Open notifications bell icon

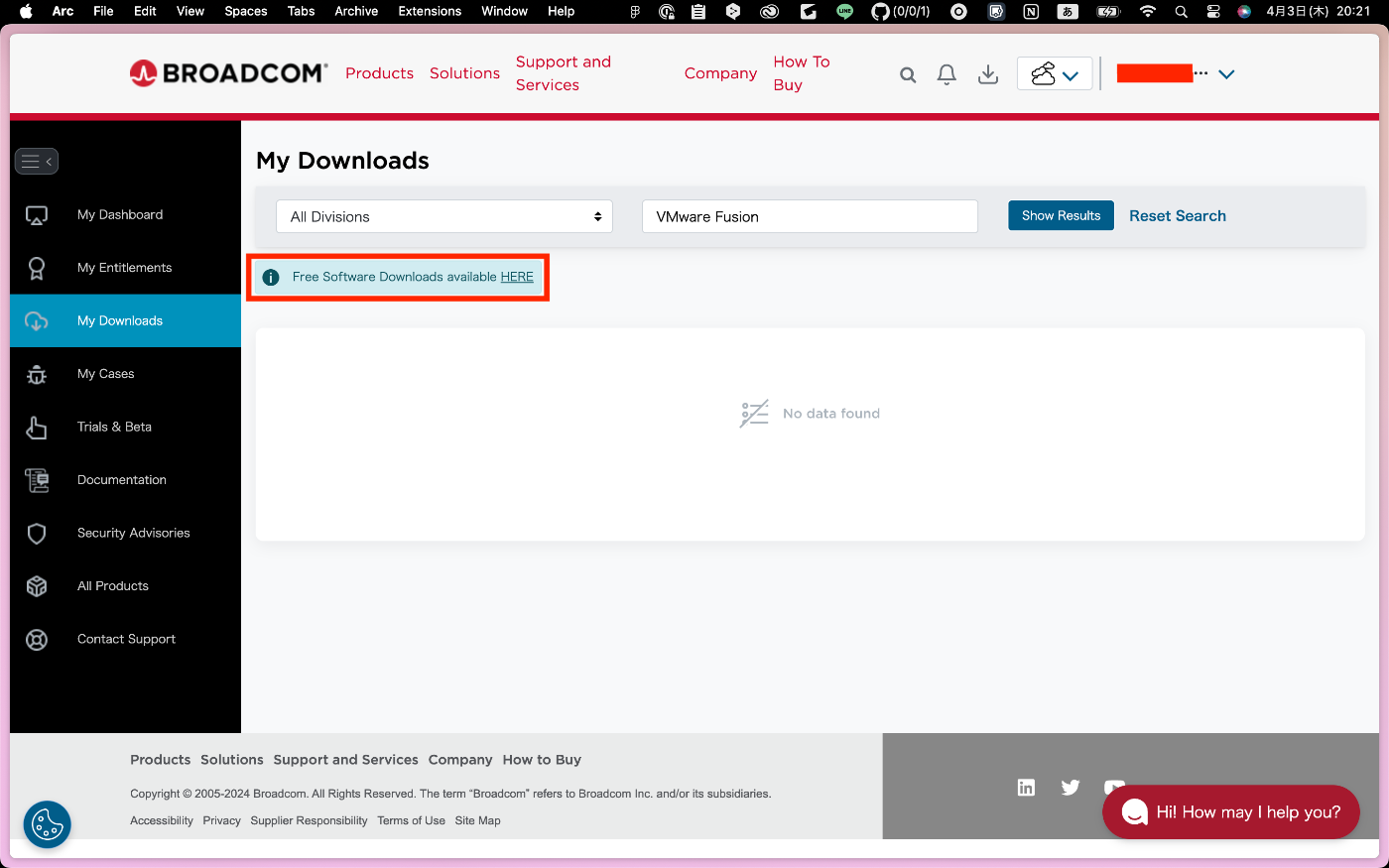point(947,74)
